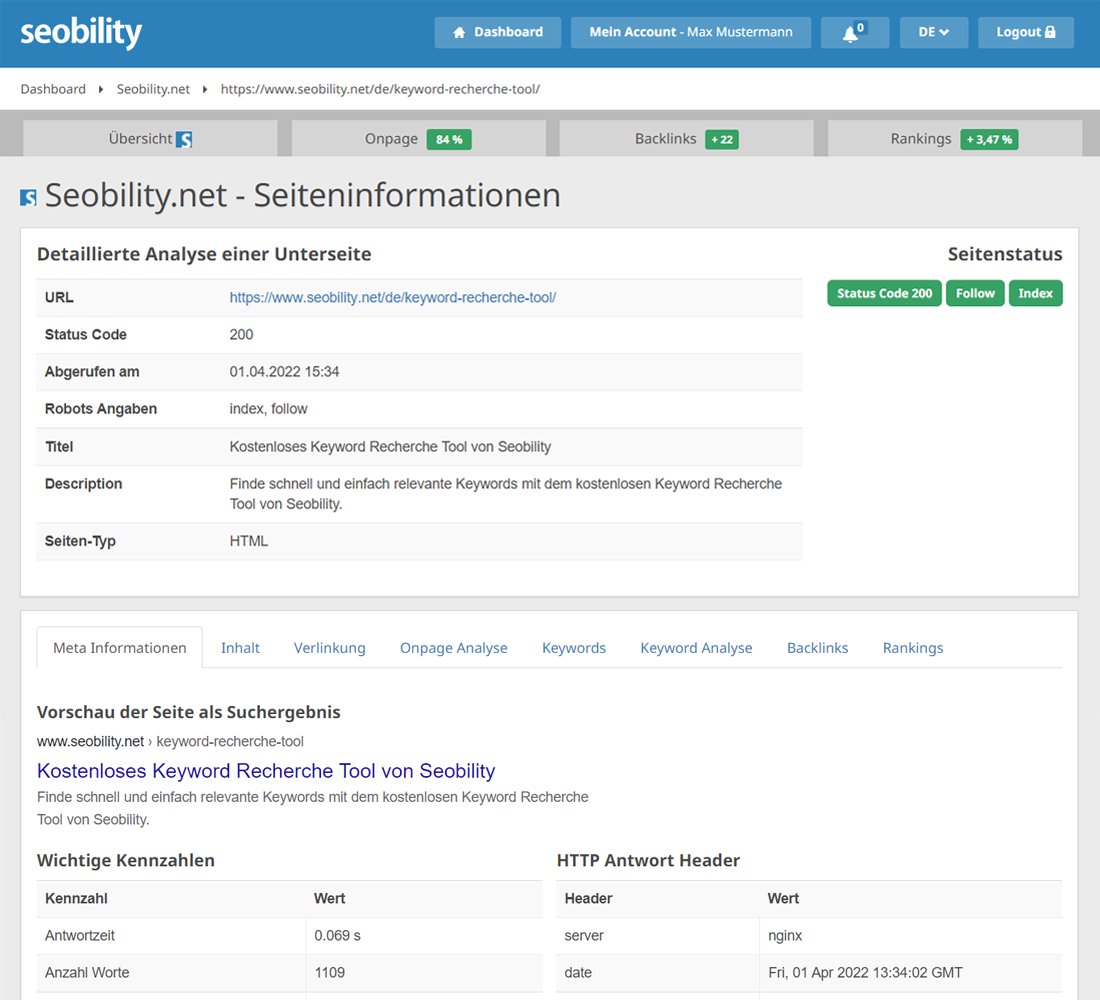1100x1000 pixels.
Task: Click the Index status badge
Action: pos(1035,293)
